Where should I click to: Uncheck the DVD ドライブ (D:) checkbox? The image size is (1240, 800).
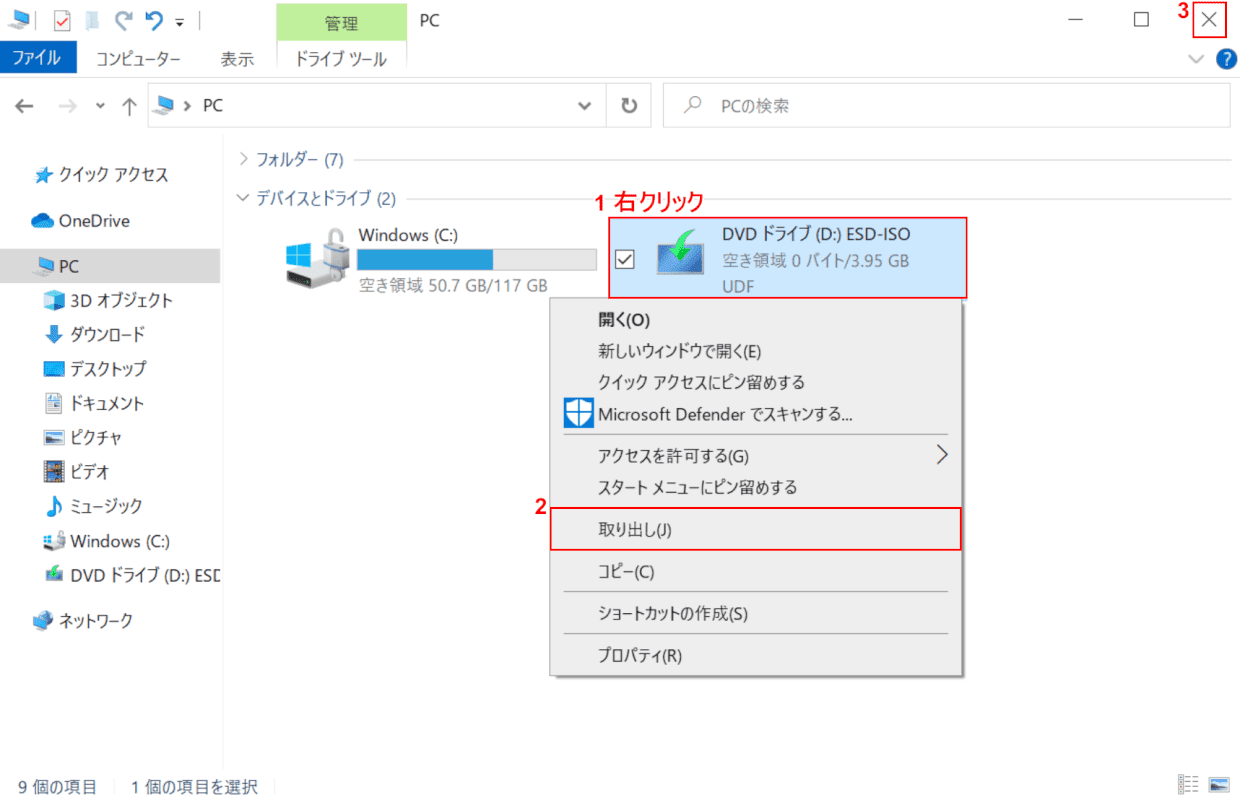coord(625,259)
